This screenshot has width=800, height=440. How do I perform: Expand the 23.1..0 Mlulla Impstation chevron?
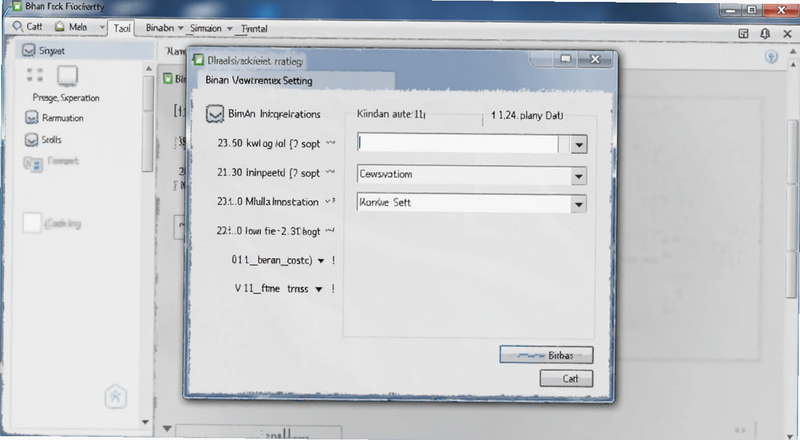[x=330, y=201]
